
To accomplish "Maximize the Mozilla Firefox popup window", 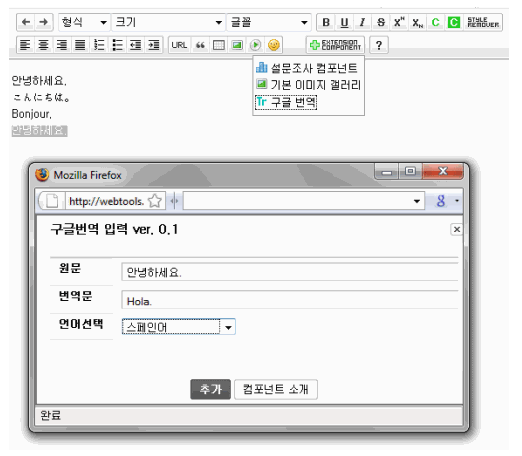I will [410, 171].
